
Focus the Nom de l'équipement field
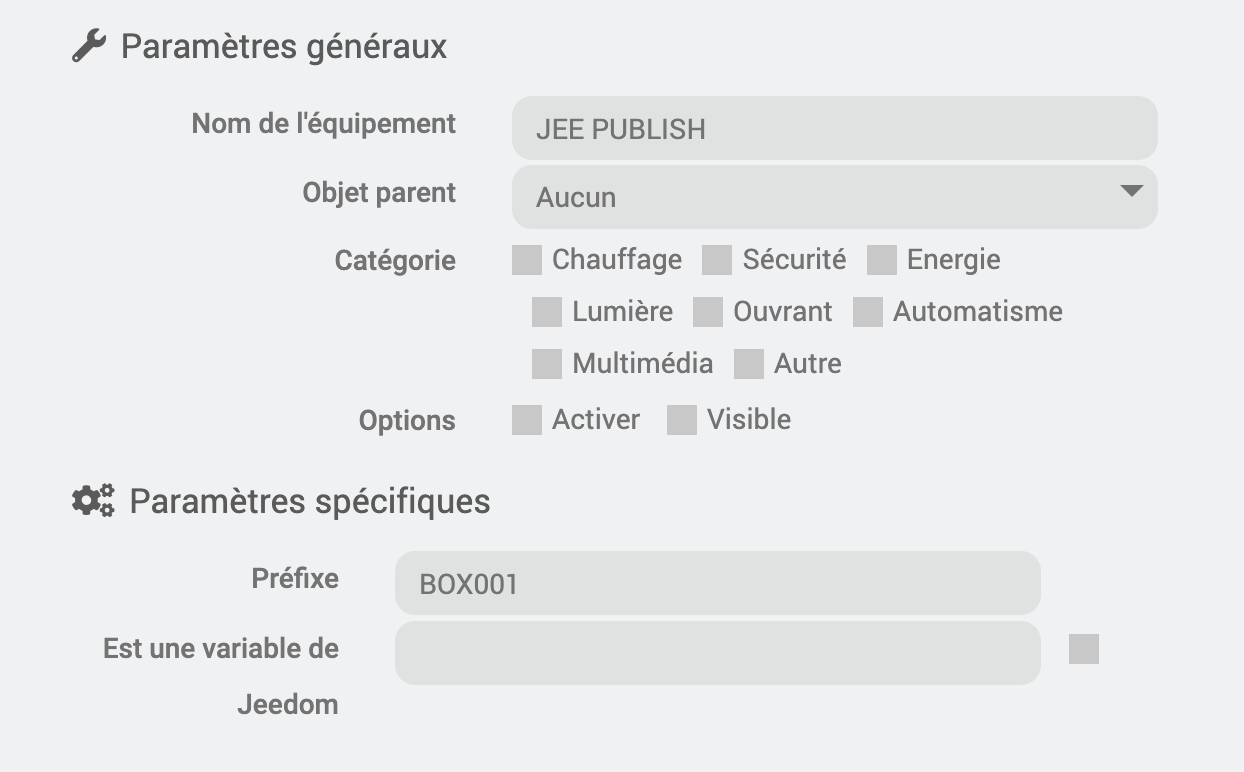(835, 128)
